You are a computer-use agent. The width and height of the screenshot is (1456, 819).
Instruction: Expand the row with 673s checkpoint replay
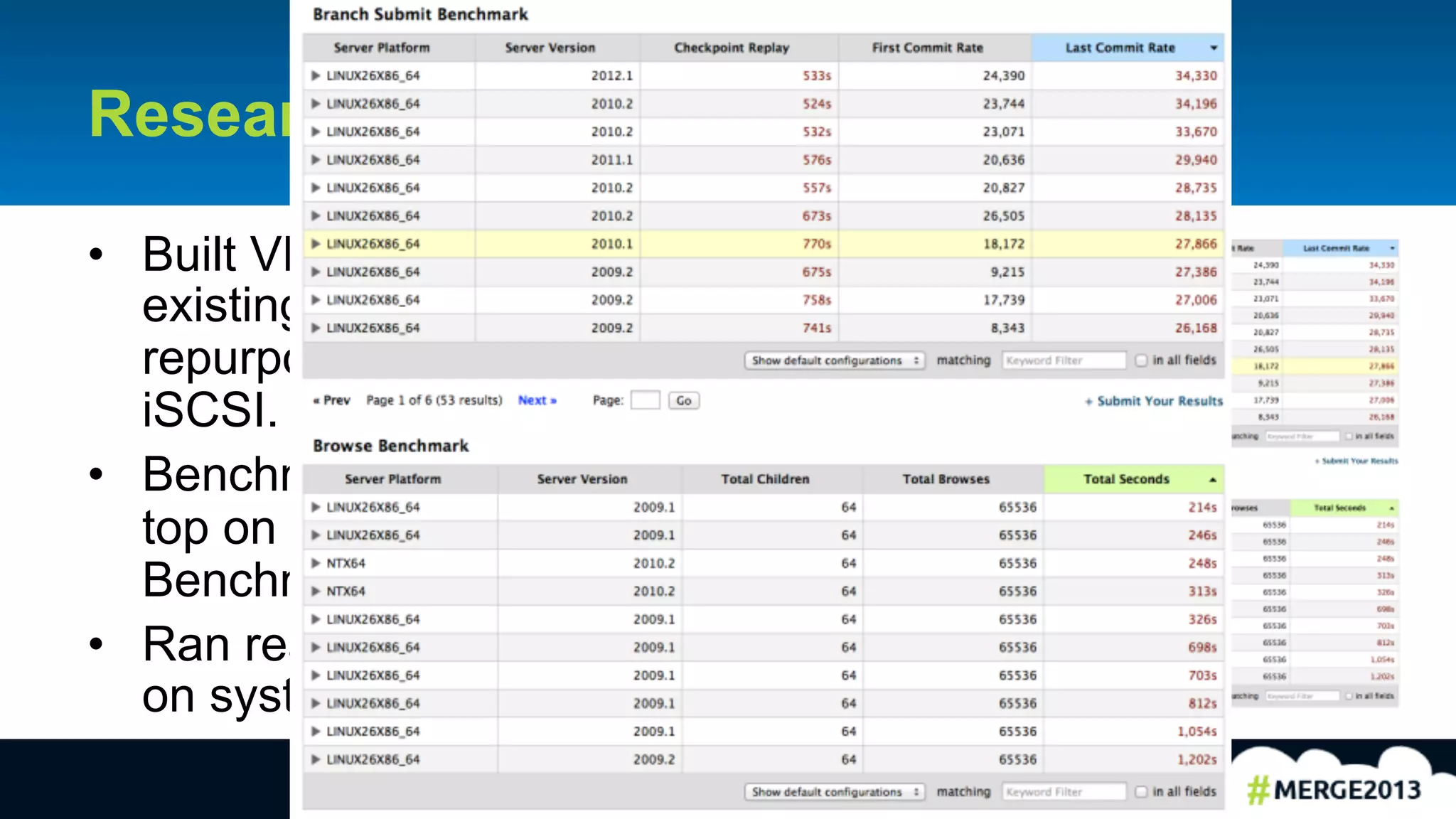click(x=316, y=215)
